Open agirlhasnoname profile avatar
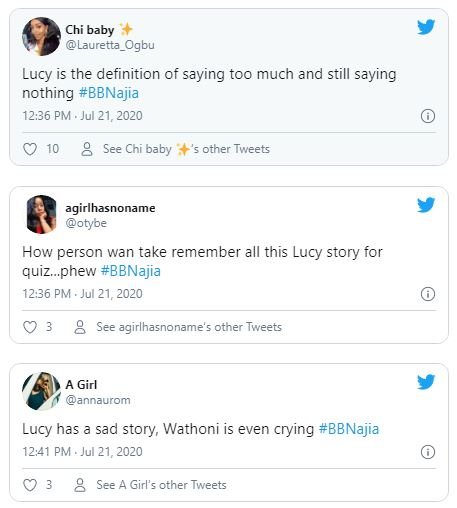The image size is (457, 508). coord(41,214)
